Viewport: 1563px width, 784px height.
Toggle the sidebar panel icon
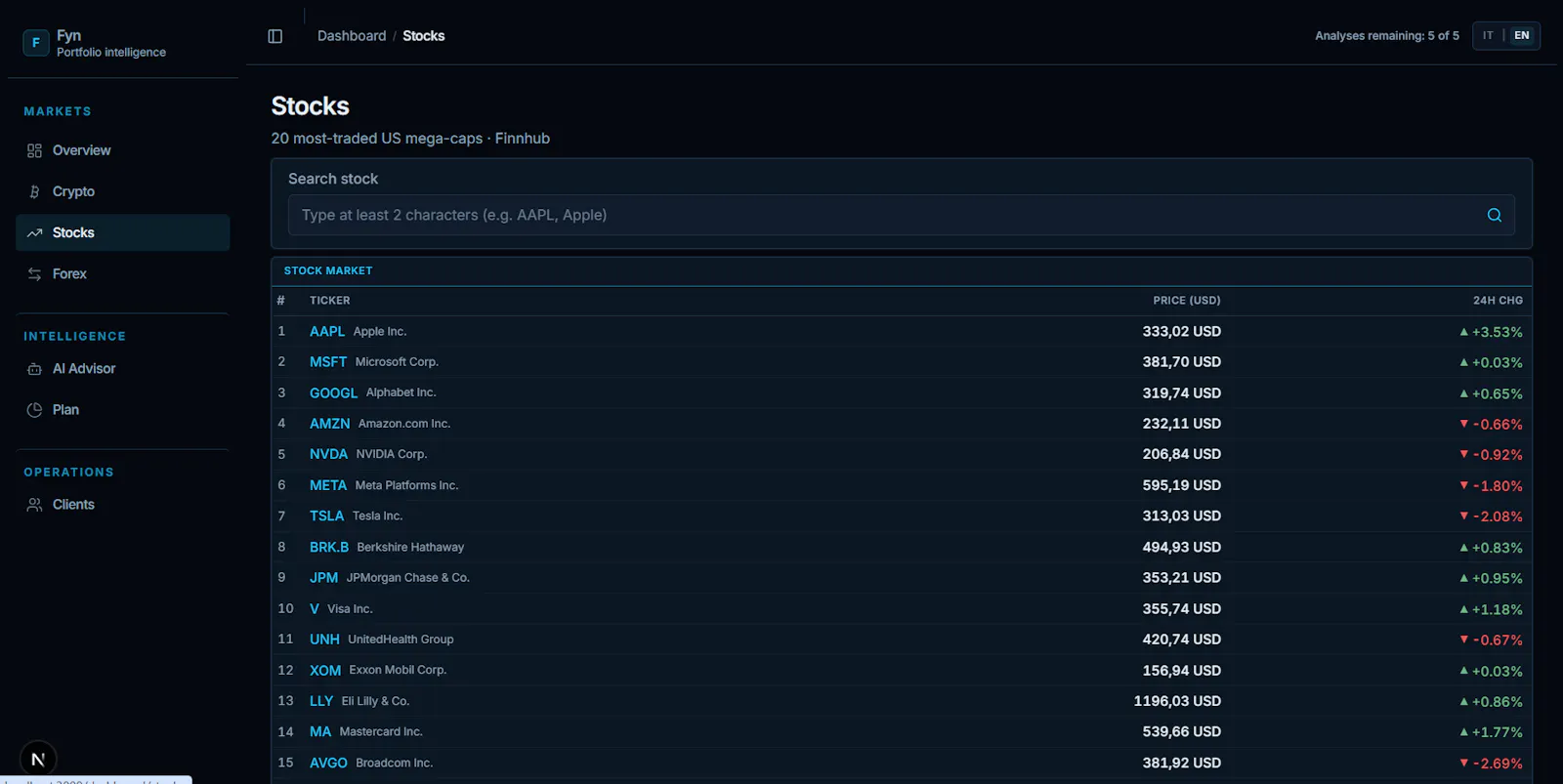pos(275,36)
